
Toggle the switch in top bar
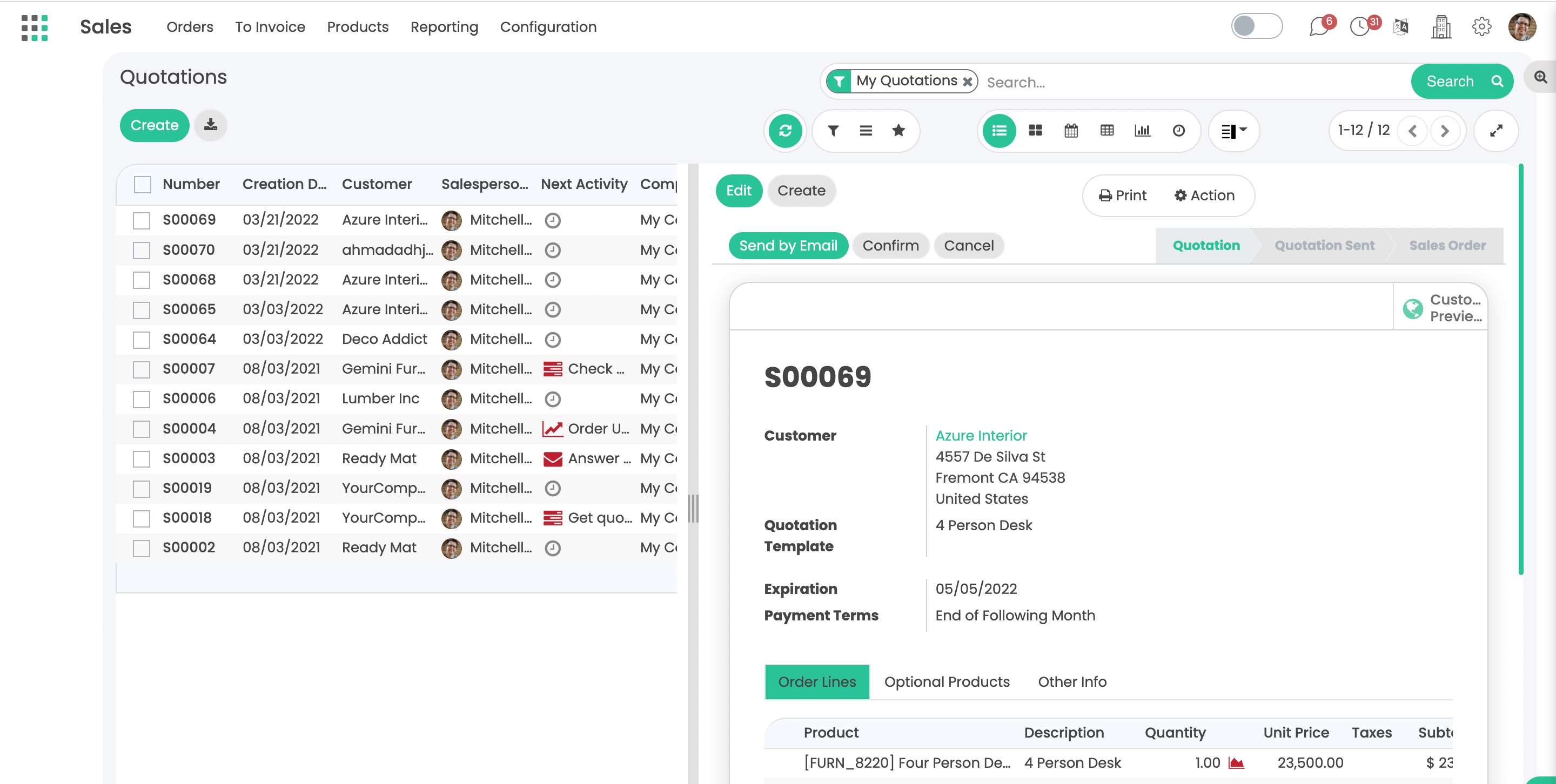pos(1256,26)
